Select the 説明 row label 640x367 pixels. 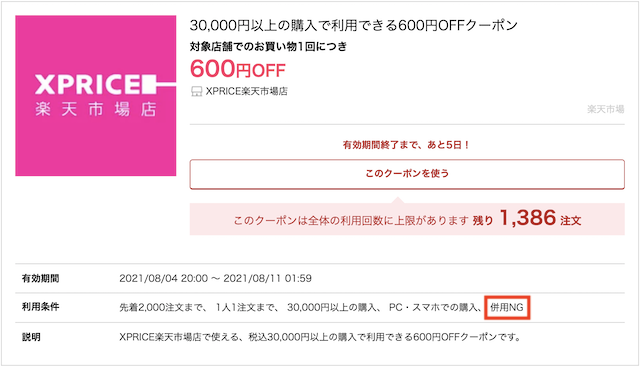click(31, 337)
